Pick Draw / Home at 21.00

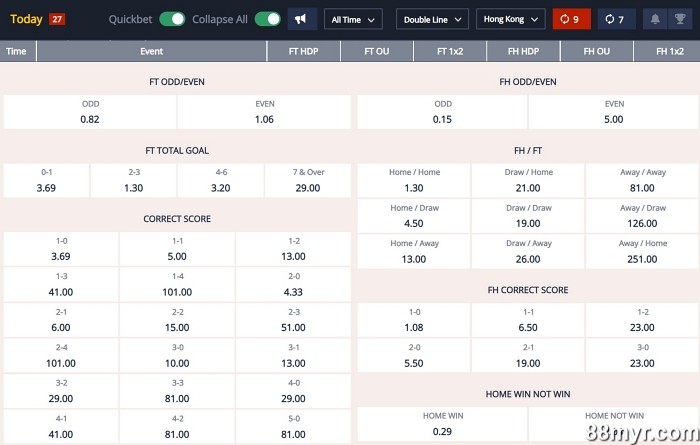click(x=528, y=181)
